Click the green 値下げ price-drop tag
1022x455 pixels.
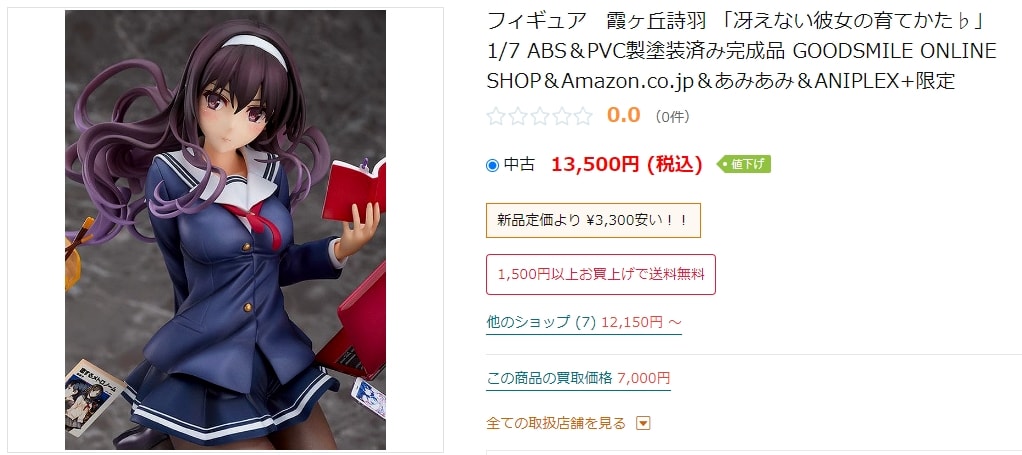(x=744, y=164)
